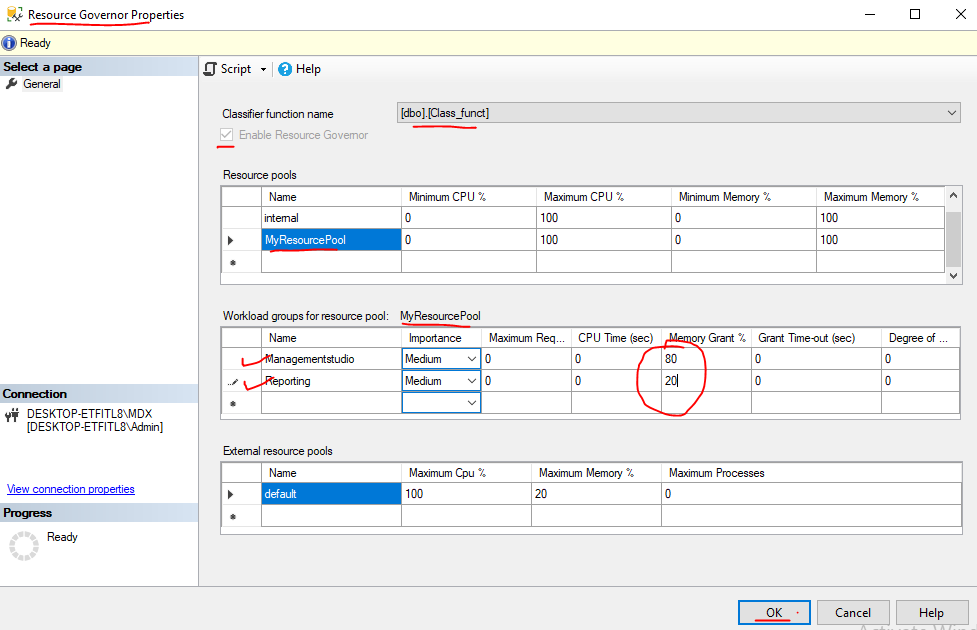Image resolution: width=977 pixels, height=630 pixels.
Task: Click Maximum Memory % column header in resource pools
Action: (880, 197)
